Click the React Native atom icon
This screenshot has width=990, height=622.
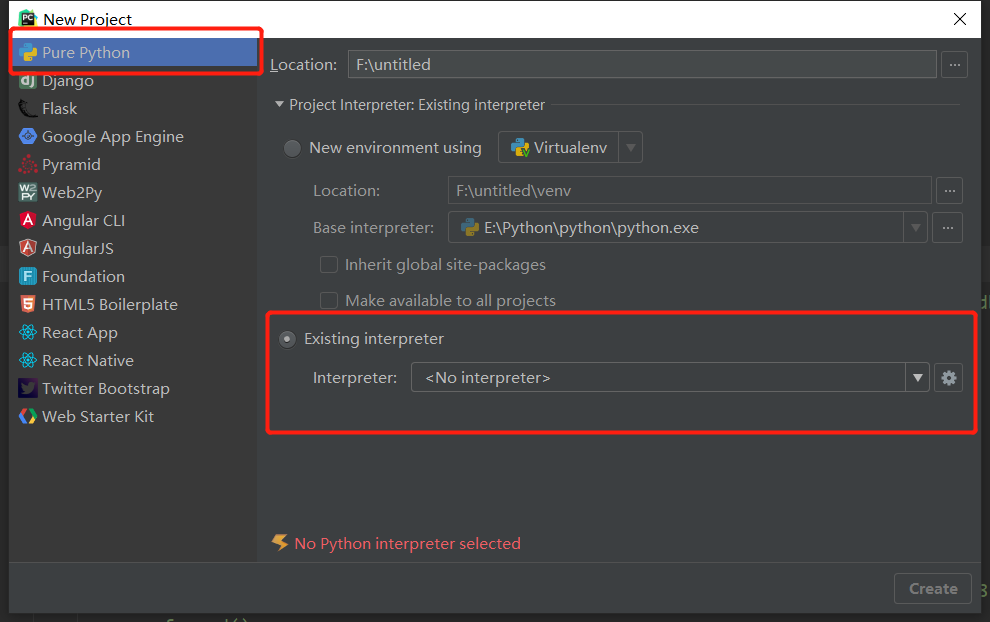click(x=28, y=361)
